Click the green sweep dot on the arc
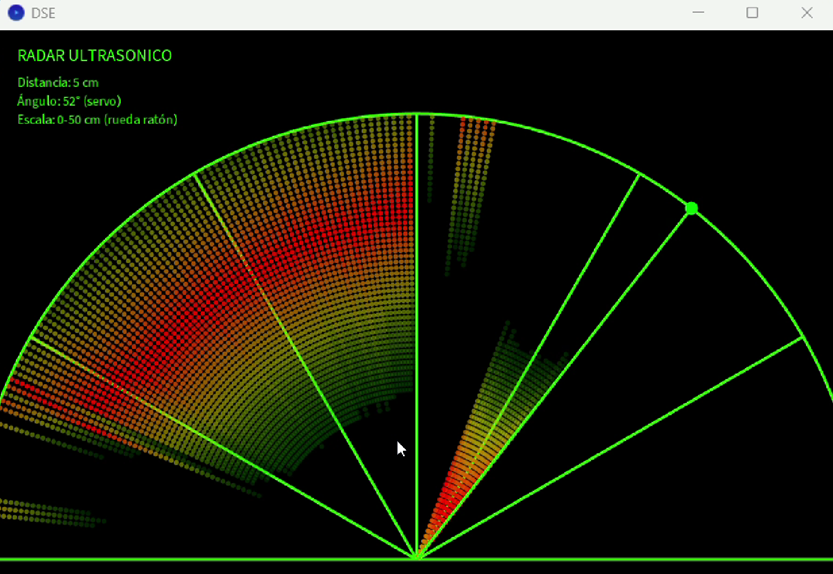833x574 pixels. click(x=691, y=208)
